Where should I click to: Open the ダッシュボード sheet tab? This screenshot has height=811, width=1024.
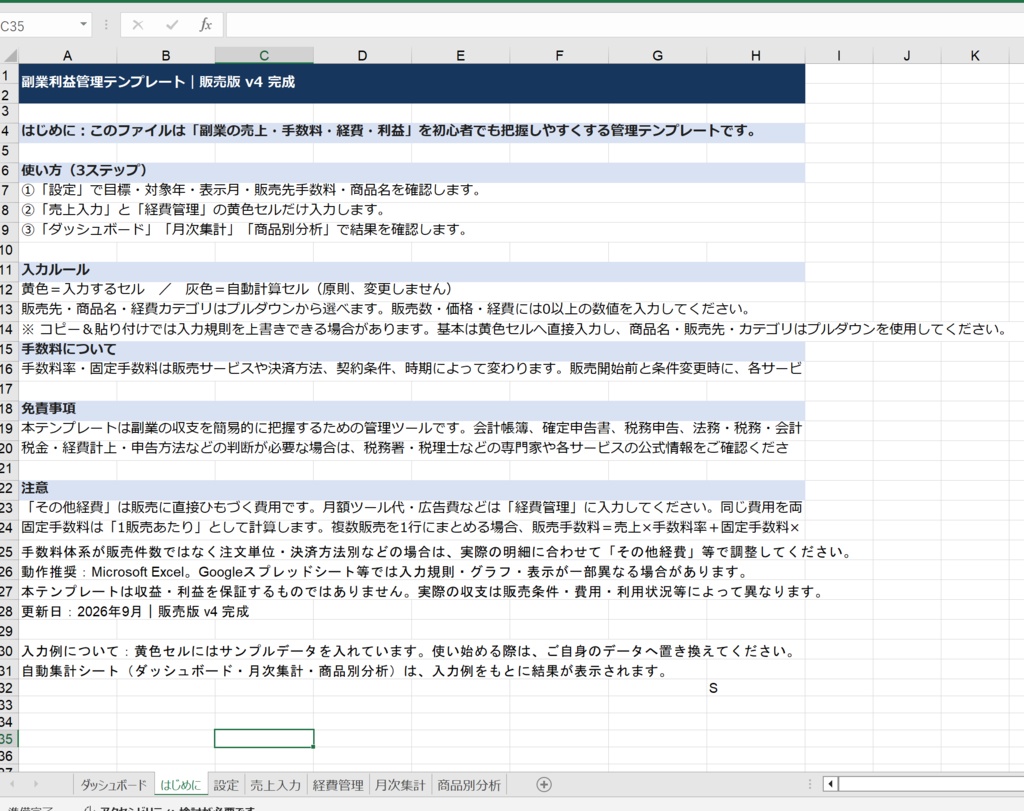tap(114, 785)
